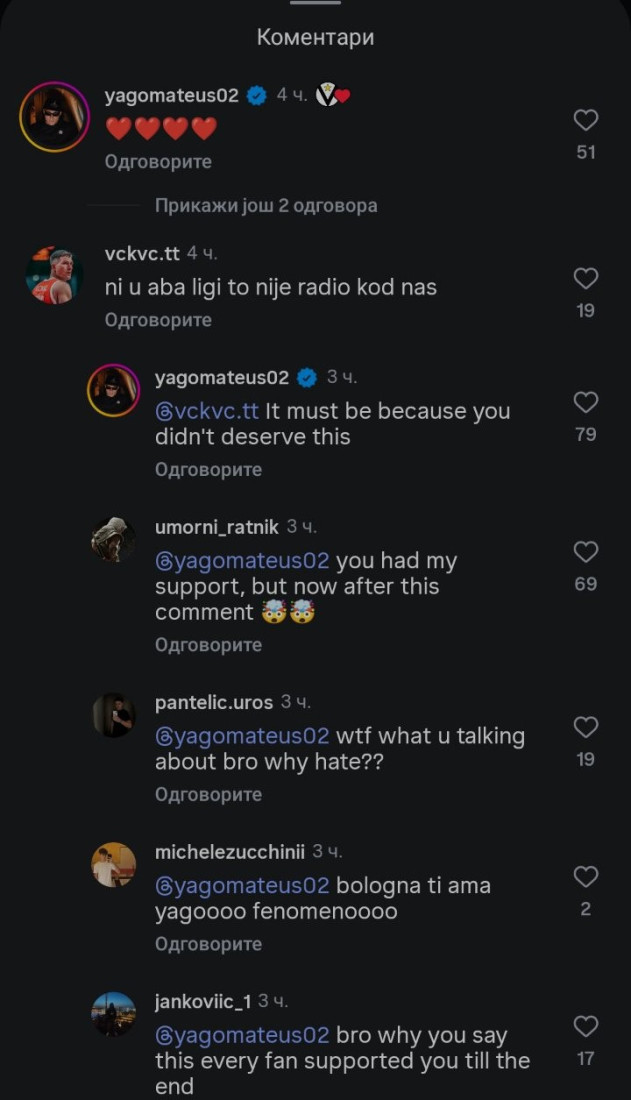Like yagomateus02's hearts comment

pyautogui.click(x=586, y=121)
